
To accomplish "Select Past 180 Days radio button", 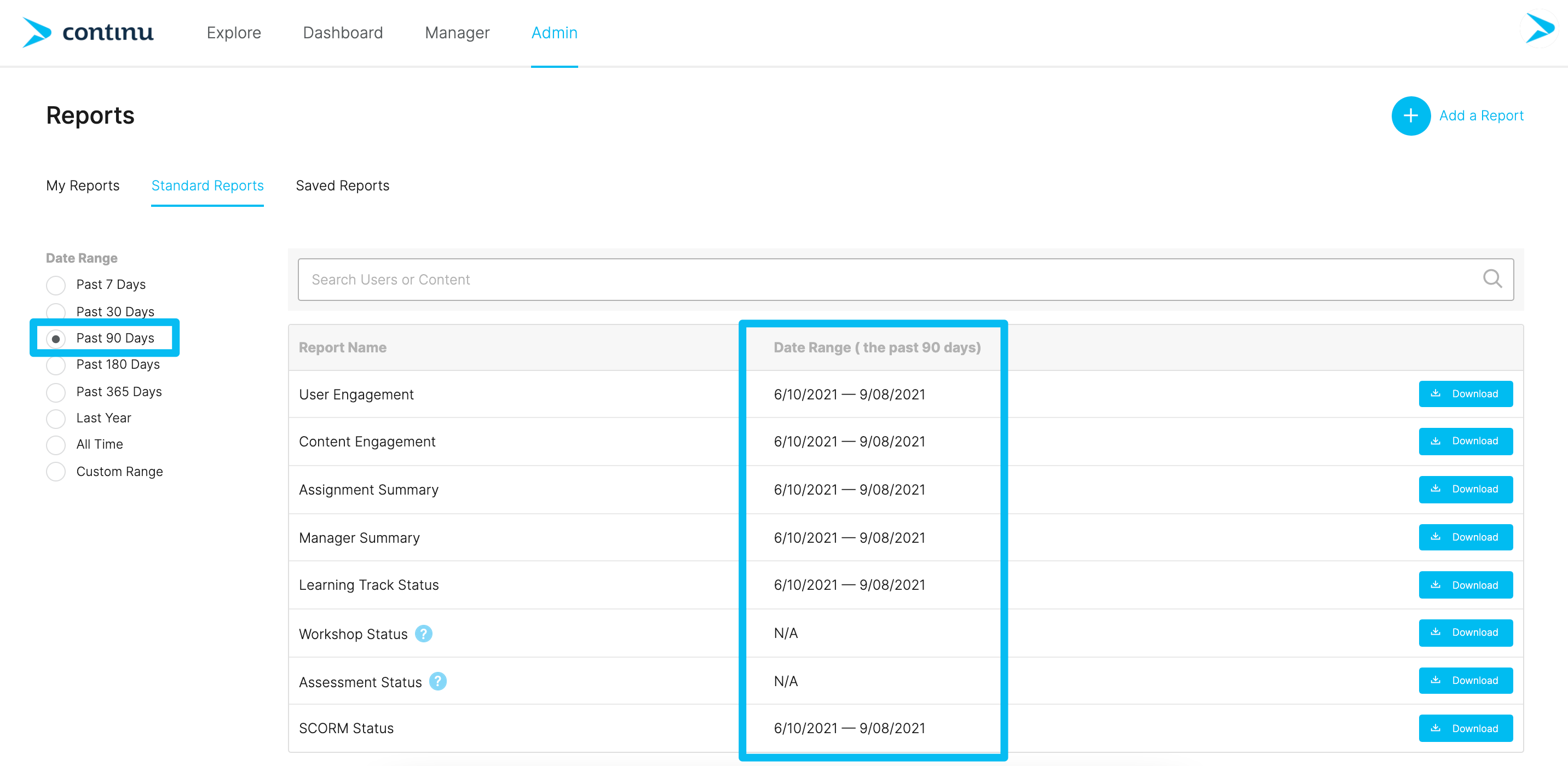I will tap(56, 364).
